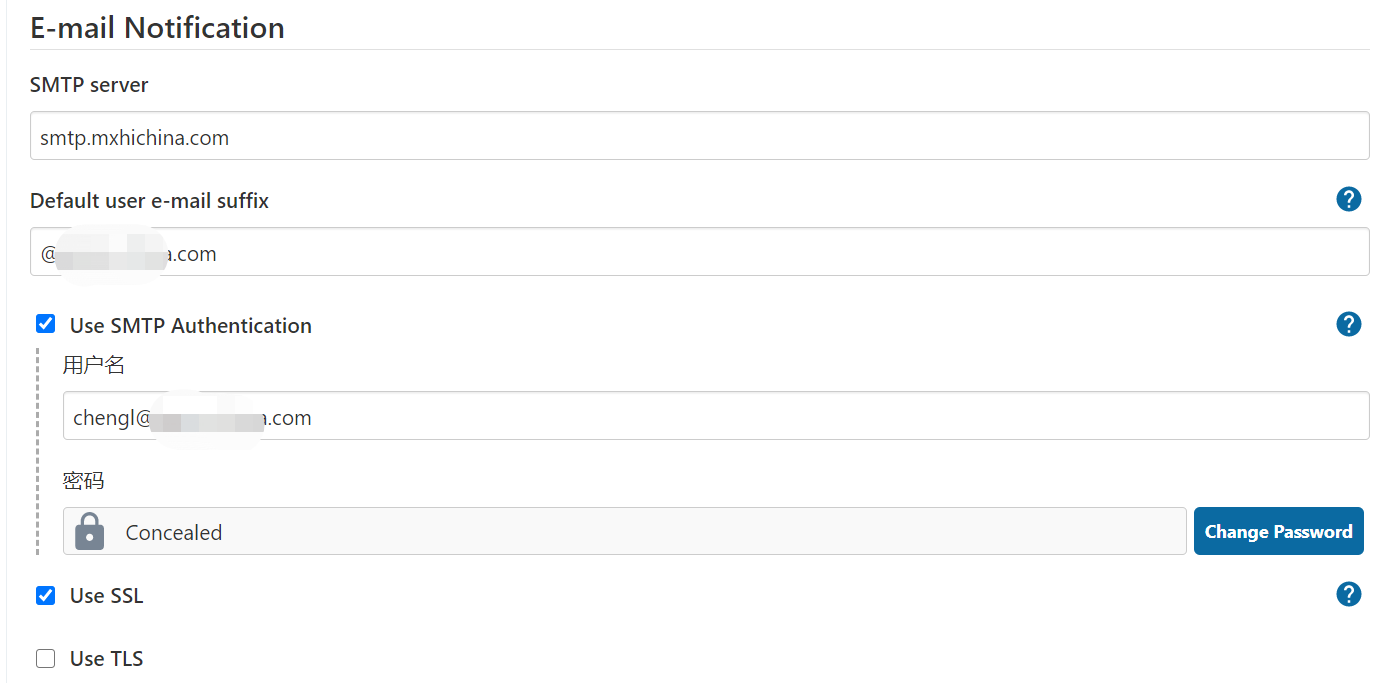
Task: Toggle Use SSL by clicking its label
Action: point(105,594)
